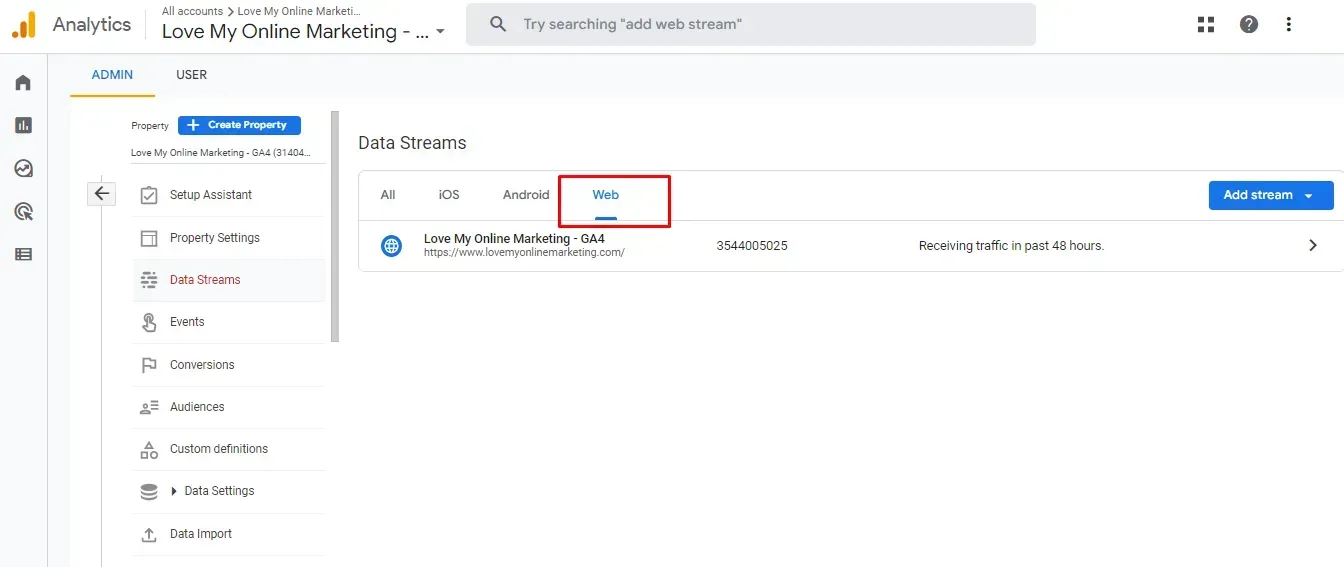Image resolution: width=1344 pixels, height=567 pixels.
Task: Open Data Import in the property menu
Action: click(229, 534)
